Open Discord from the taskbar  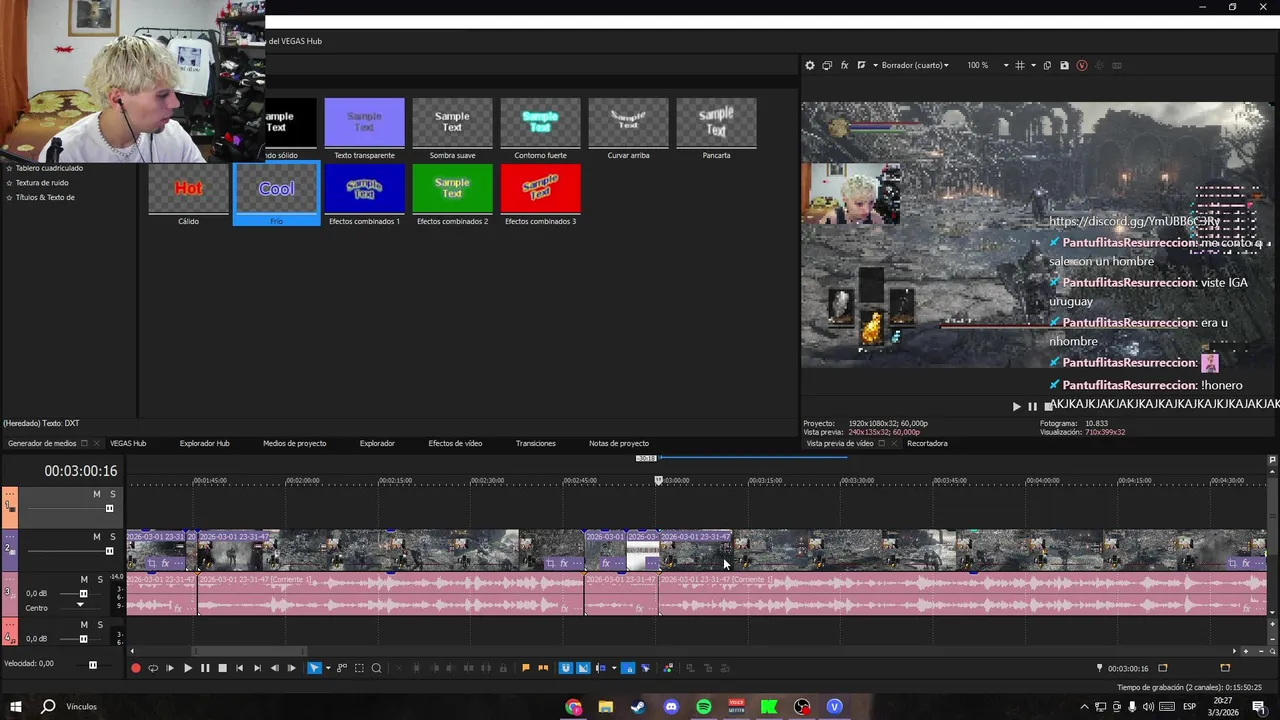point(671,707)
